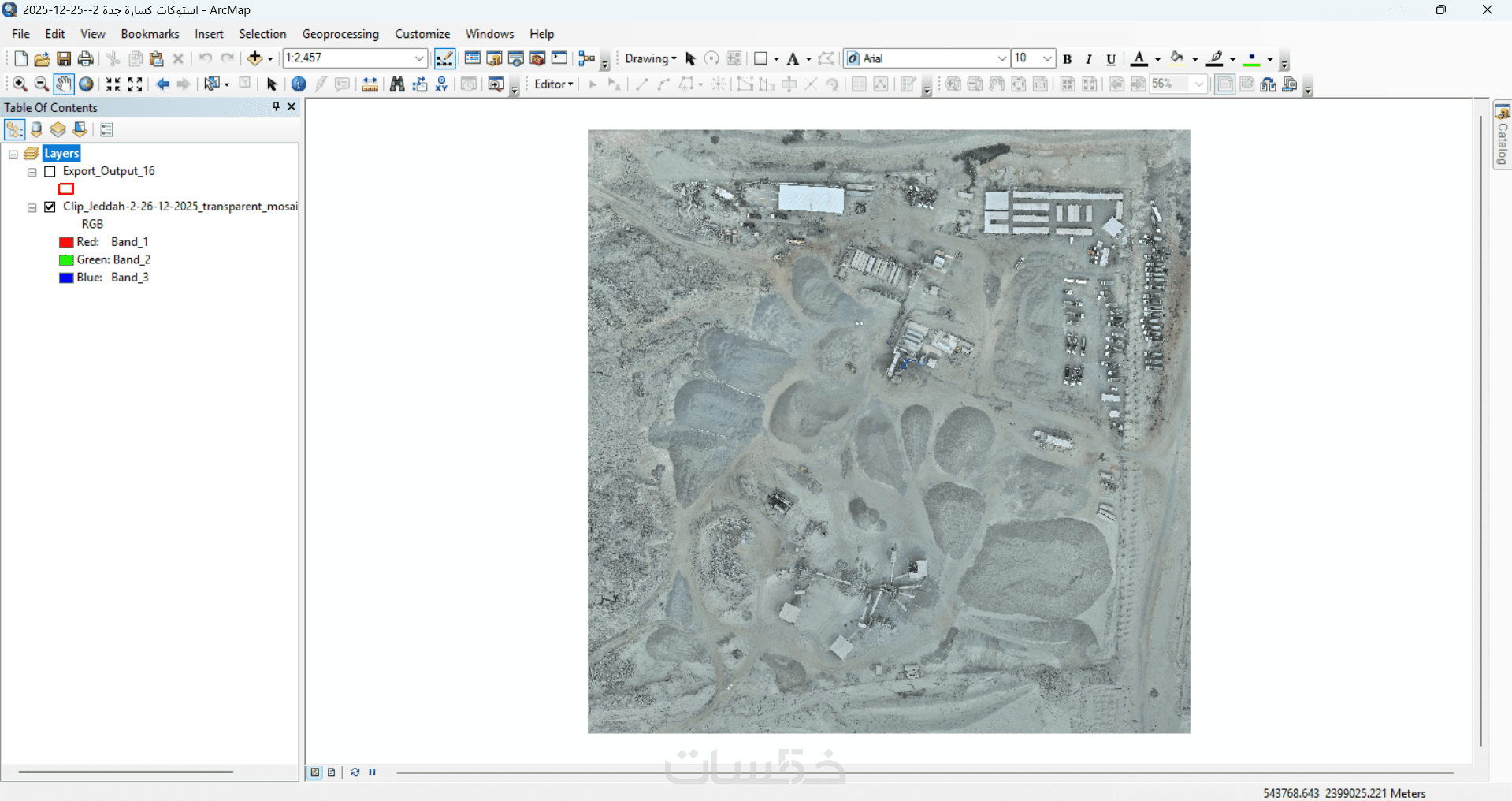Click the red symbol of Export_Output_16

pos(66,189)
